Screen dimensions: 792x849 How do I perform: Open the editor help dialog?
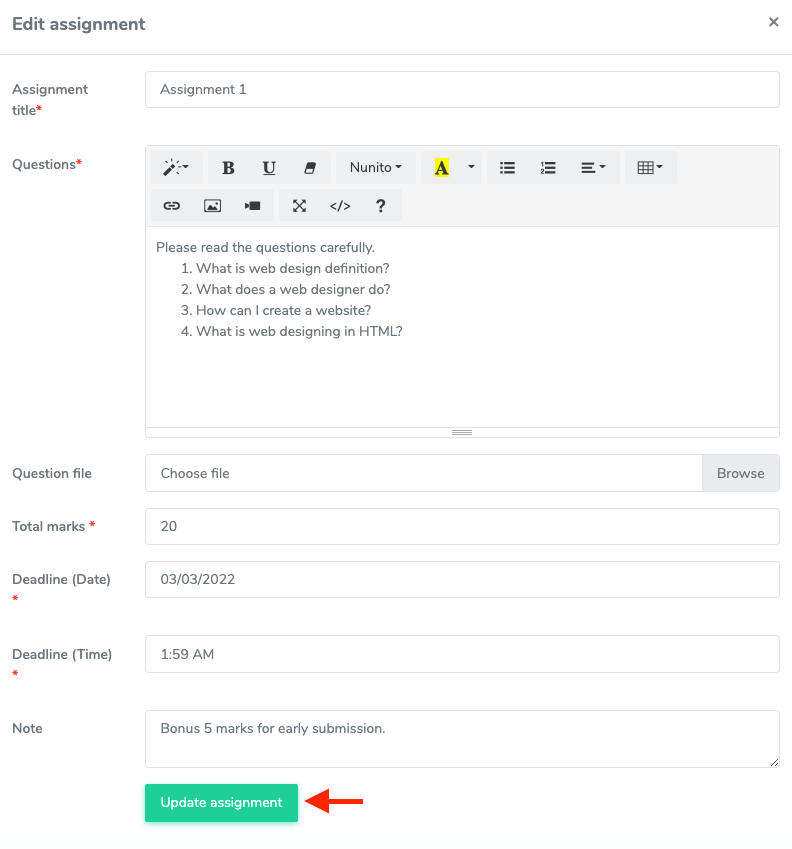tap(381, 205)
